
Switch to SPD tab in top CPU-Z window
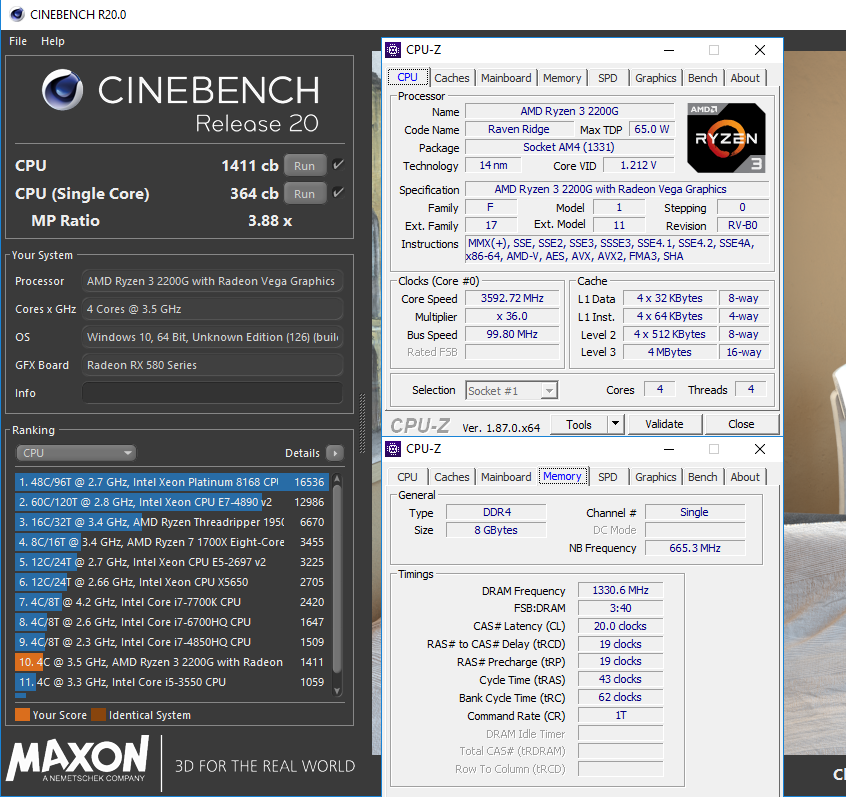click(x=608, y=78)
